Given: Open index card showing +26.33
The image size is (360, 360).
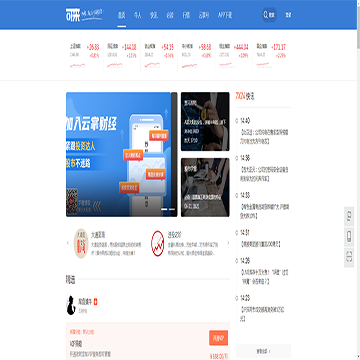Looking at the screenshot, I should point(85,55).
